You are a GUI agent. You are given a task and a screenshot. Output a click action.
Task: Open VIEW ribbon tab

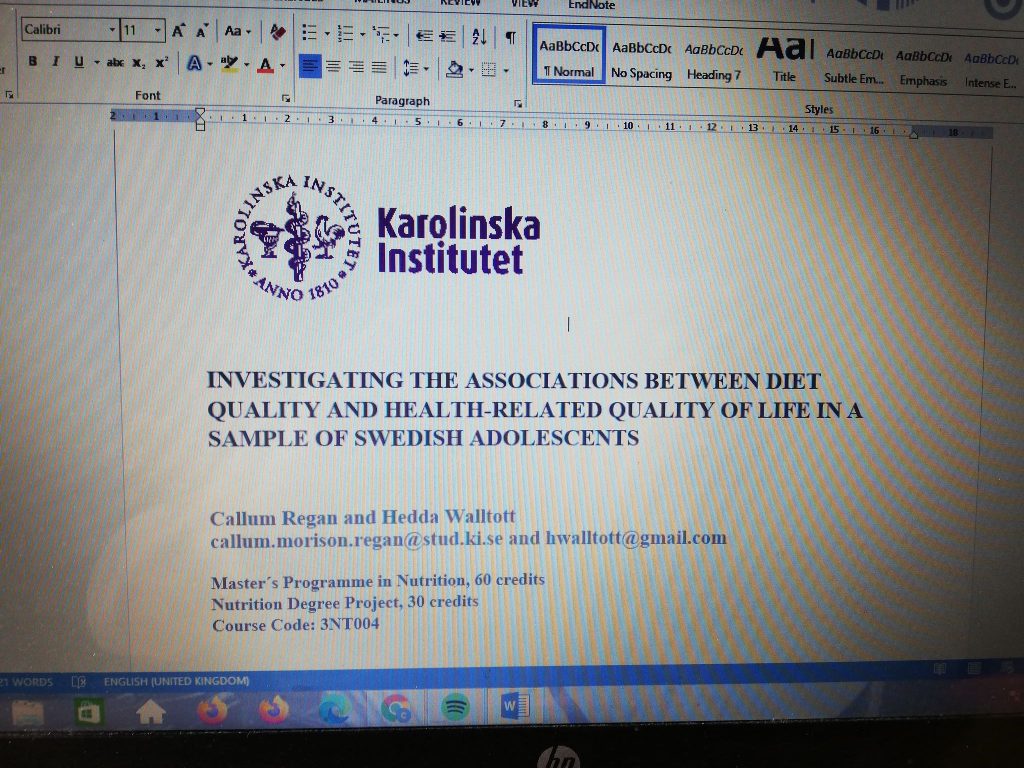pos(524,4)
